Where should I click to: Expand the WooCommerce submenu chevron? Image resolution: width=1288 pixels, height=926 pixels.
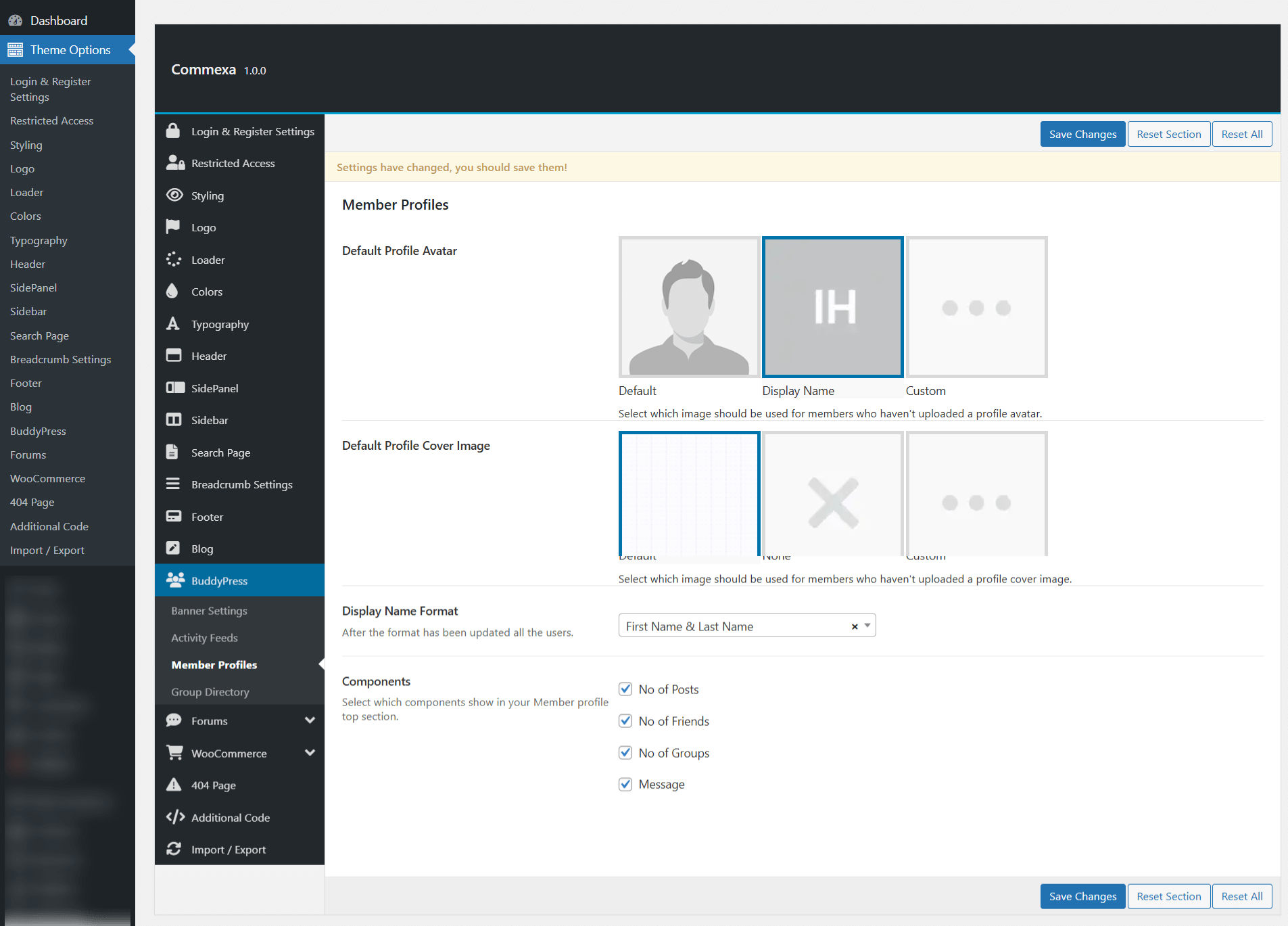click(x=310, y=753)
